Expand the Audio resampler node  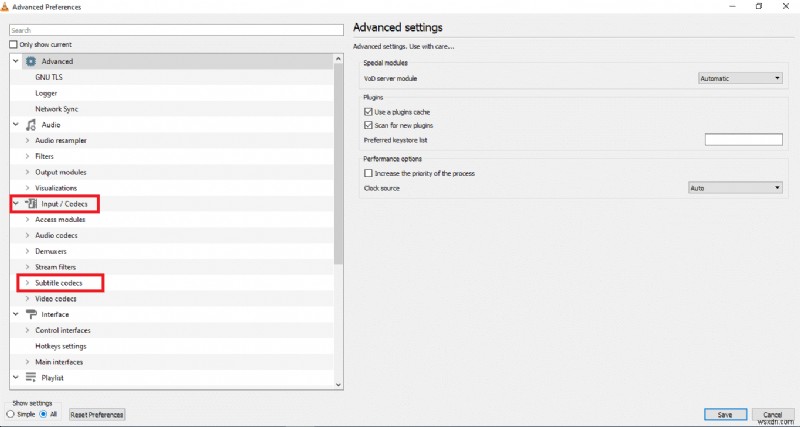[28, 140]
